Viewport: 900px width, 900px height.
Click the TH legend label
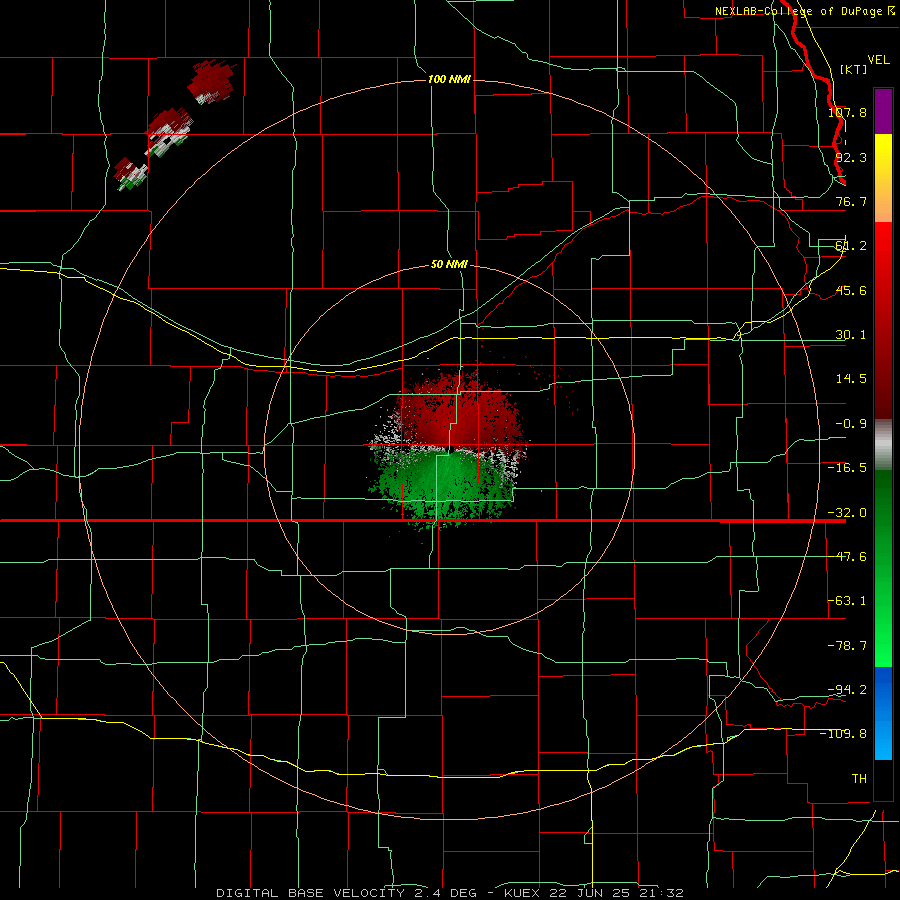[x=859, y=778]
